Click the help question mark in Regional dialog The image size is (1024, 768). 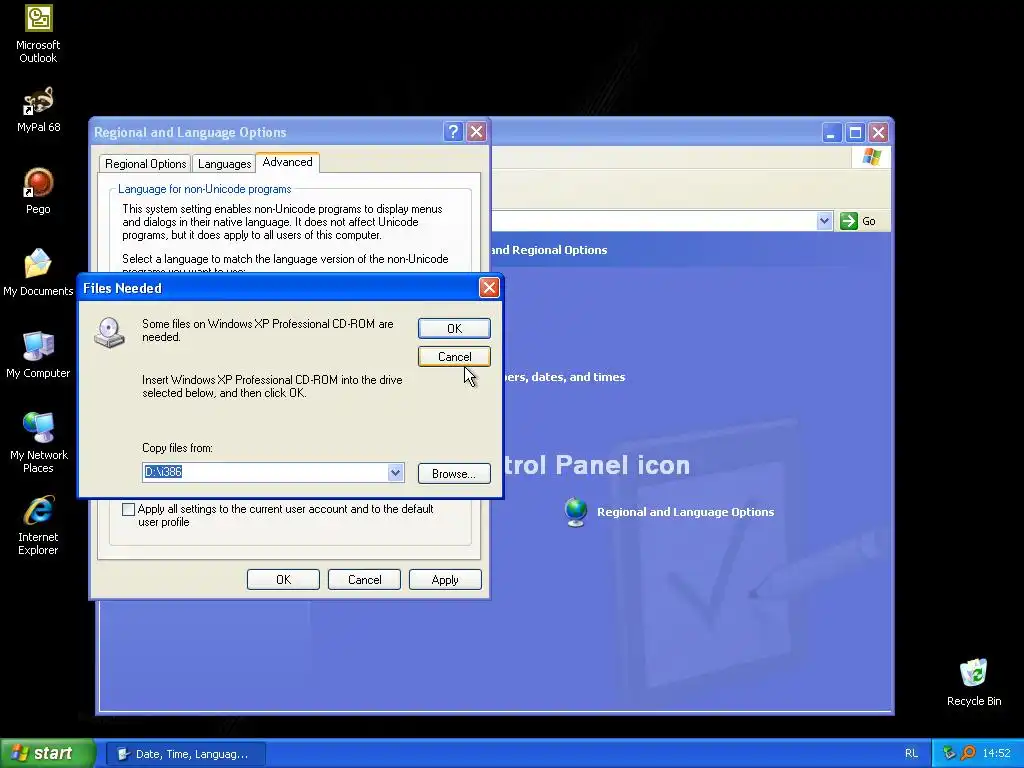(453, 132)
